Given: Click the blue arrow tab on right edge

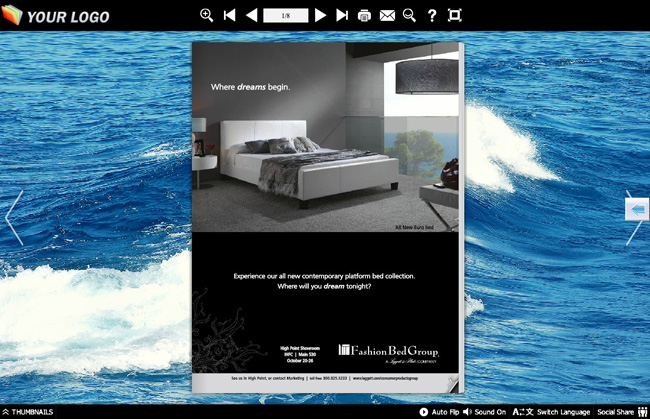Looking at the screenshot, I should tap(637, 209).
